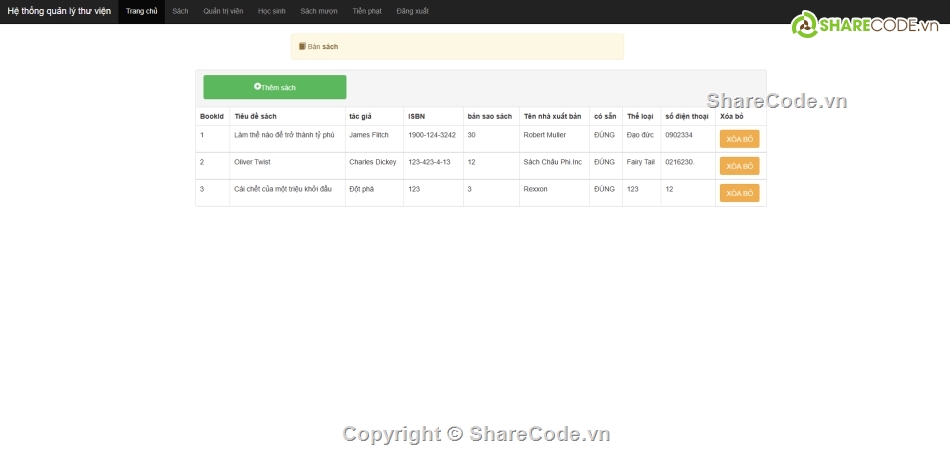Click author "Charles Dickey"
This screenshot has height=456, width=950.
(373, 162)
